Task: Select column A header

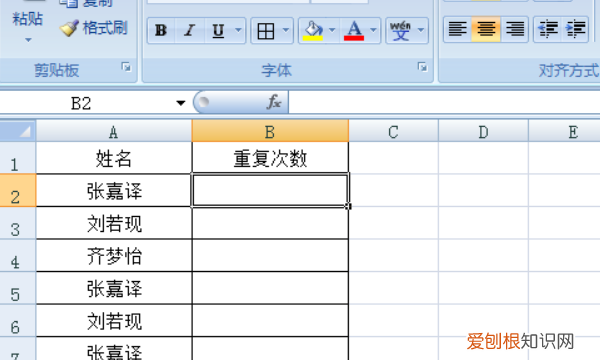Action: tap(114, 131)
